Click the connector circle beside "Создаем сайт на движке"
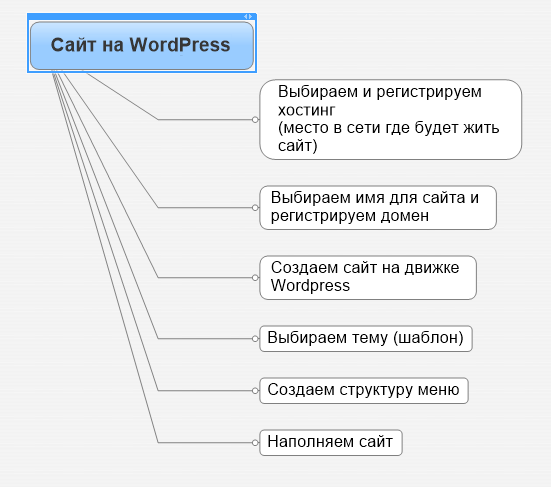 [x=255, y=278]
